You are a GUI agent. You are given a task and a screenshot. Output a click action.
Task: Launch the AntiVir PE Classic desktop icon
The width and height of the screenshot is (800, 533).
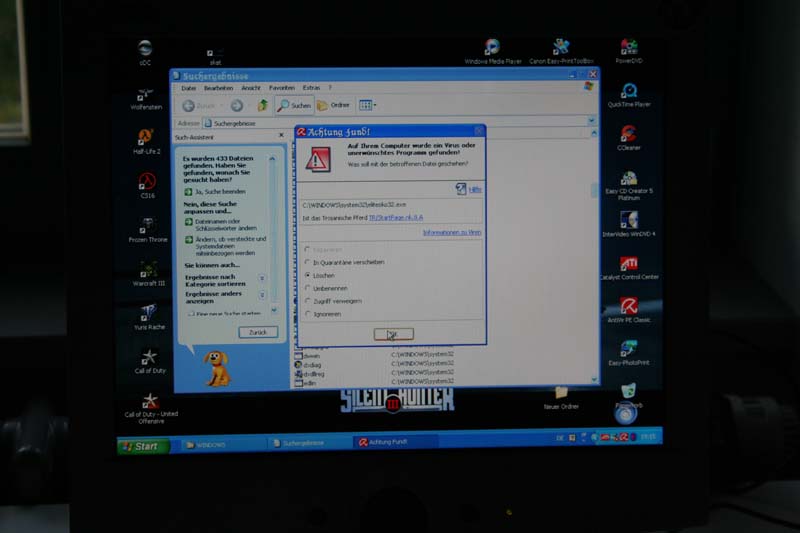click(x=629, y=310)
